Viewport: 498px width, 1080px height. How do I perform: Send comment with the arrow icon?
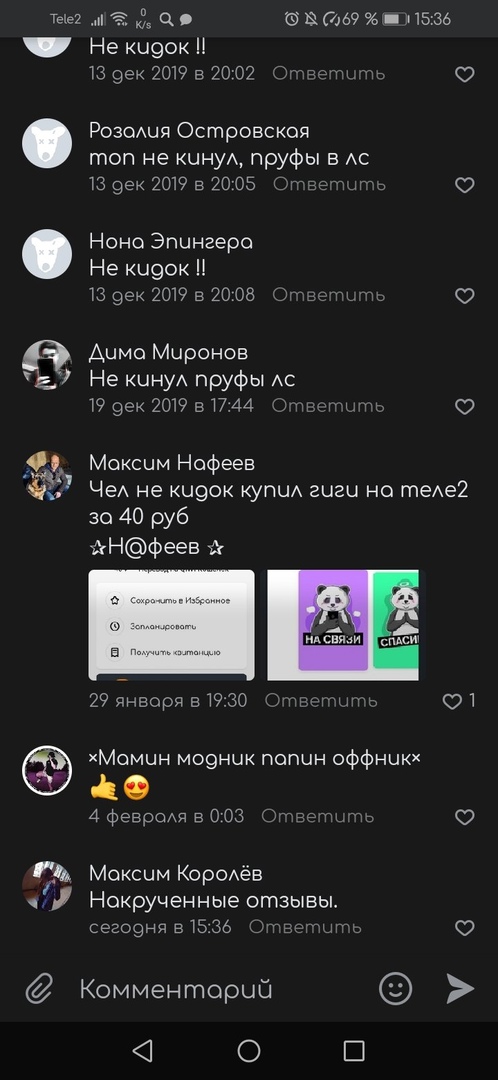(459, 989)
